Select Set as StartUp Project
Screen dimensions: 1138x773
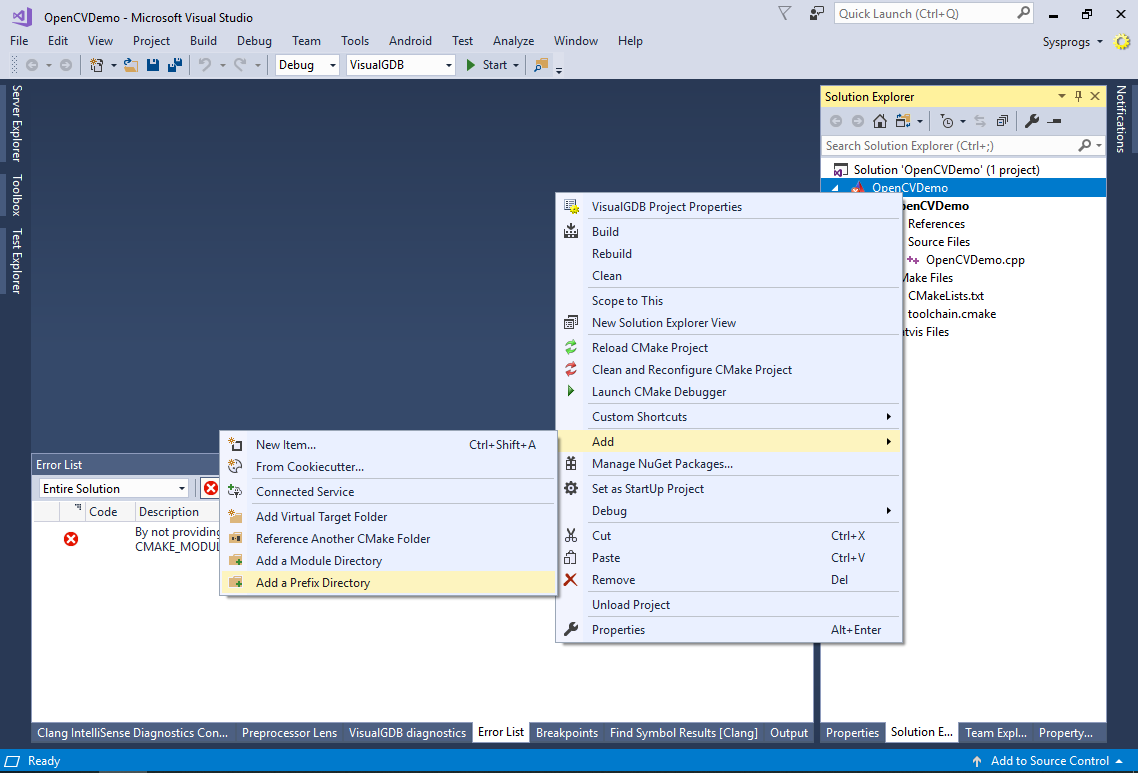729,488
